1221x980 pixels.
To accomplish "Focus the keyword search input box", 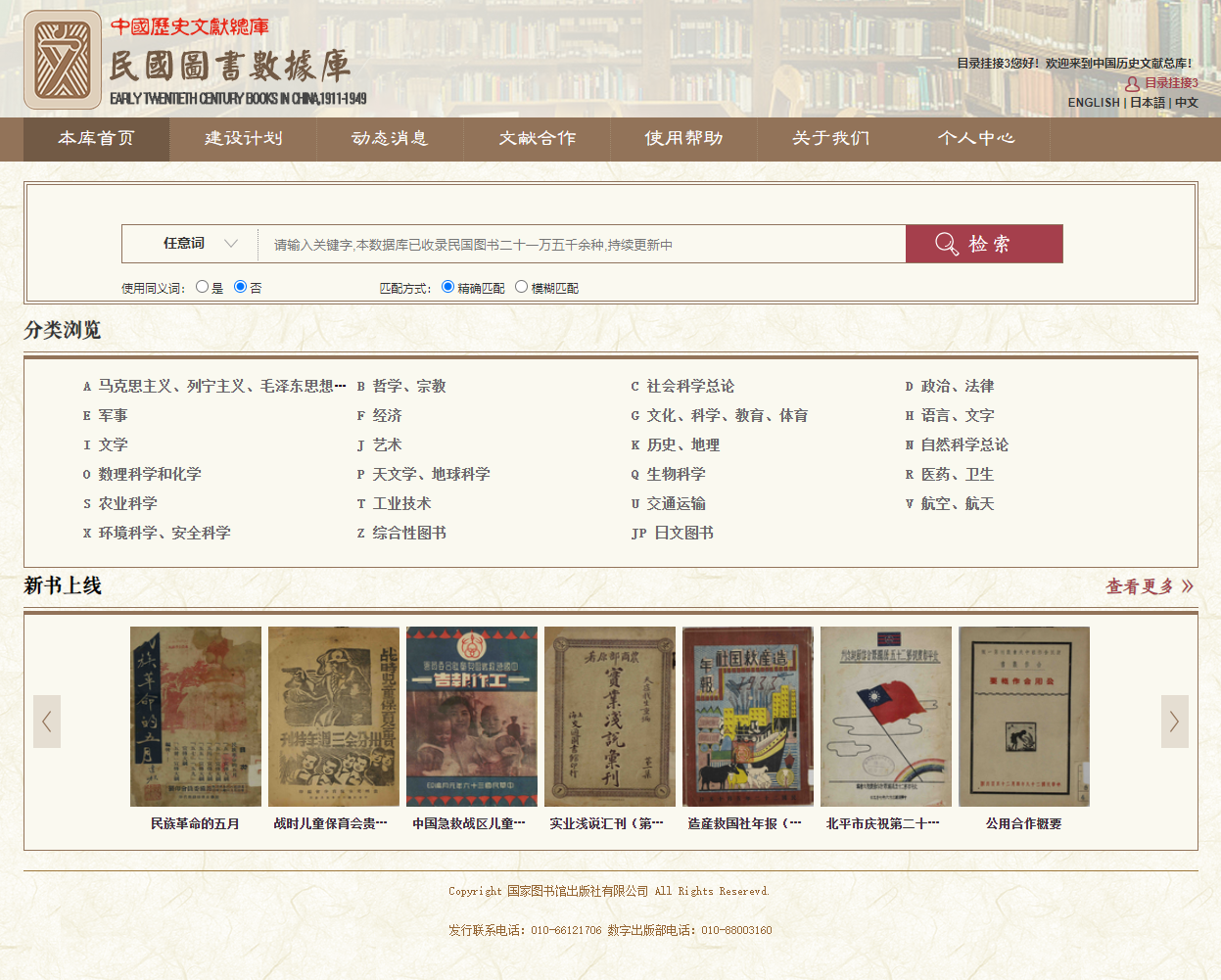I will (582, 245).
